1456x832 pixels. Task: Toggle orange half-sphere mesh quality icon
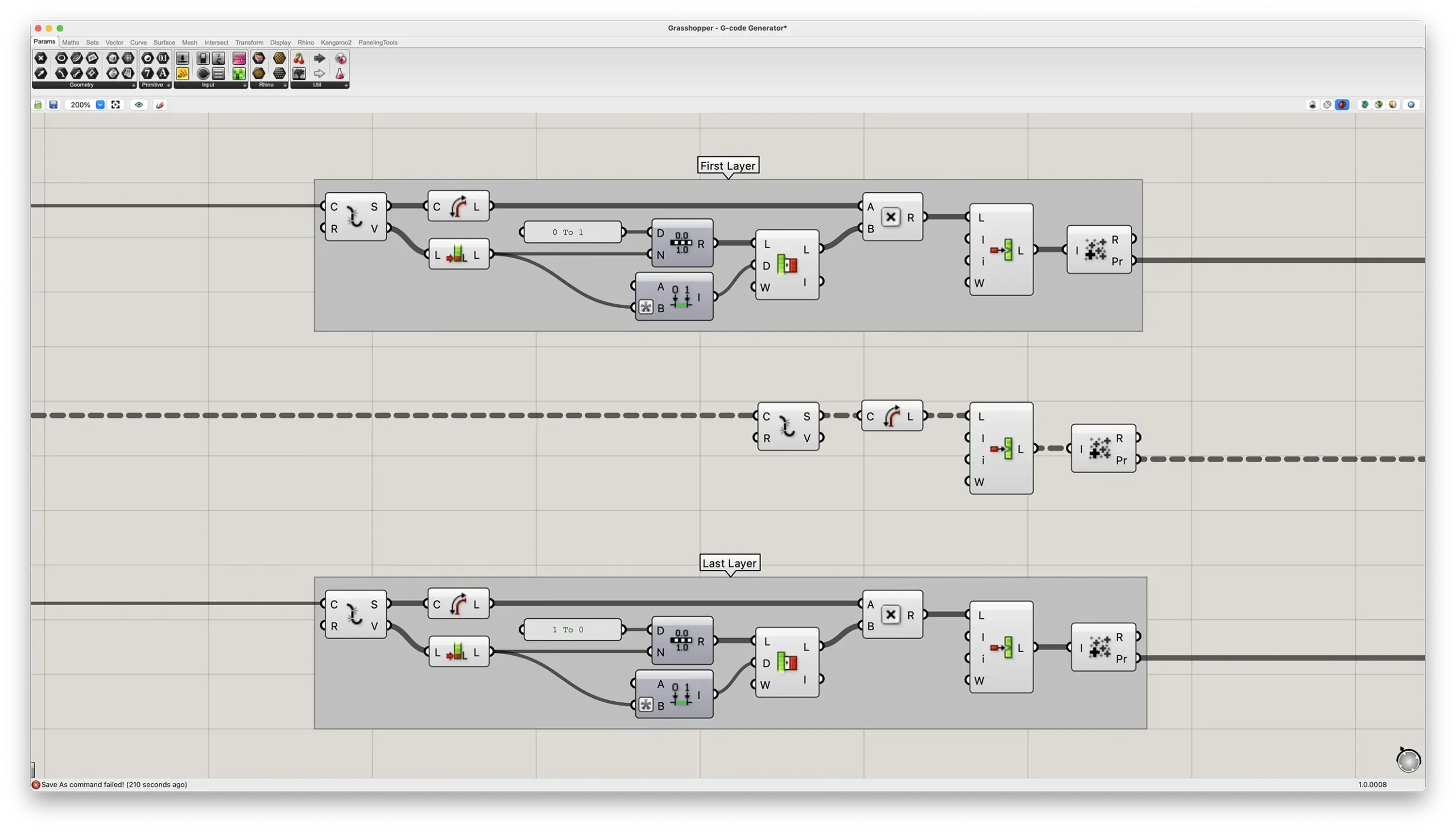tap(1393, 105)
